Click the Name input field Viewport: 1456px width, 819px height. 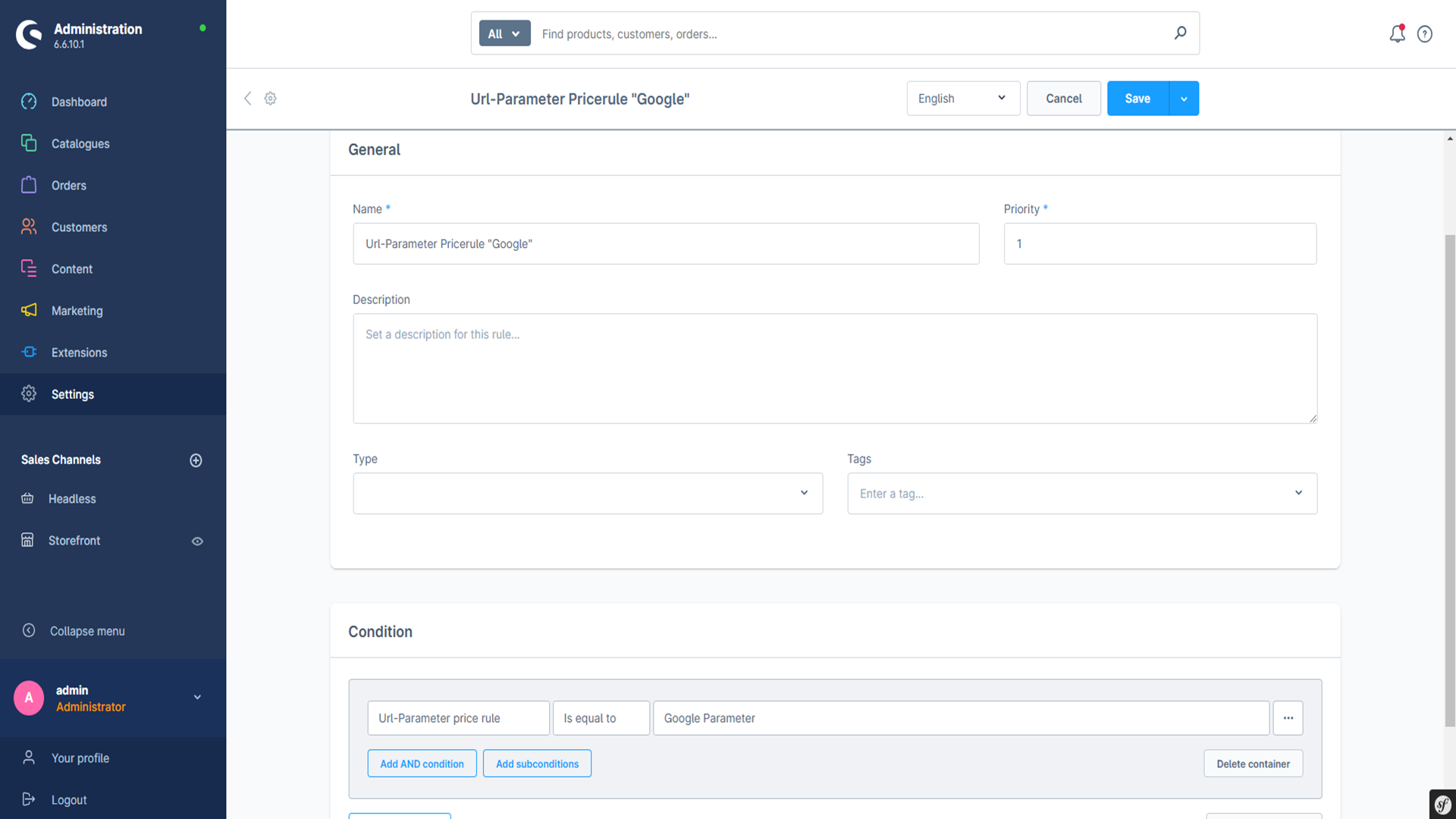[666, 243]
